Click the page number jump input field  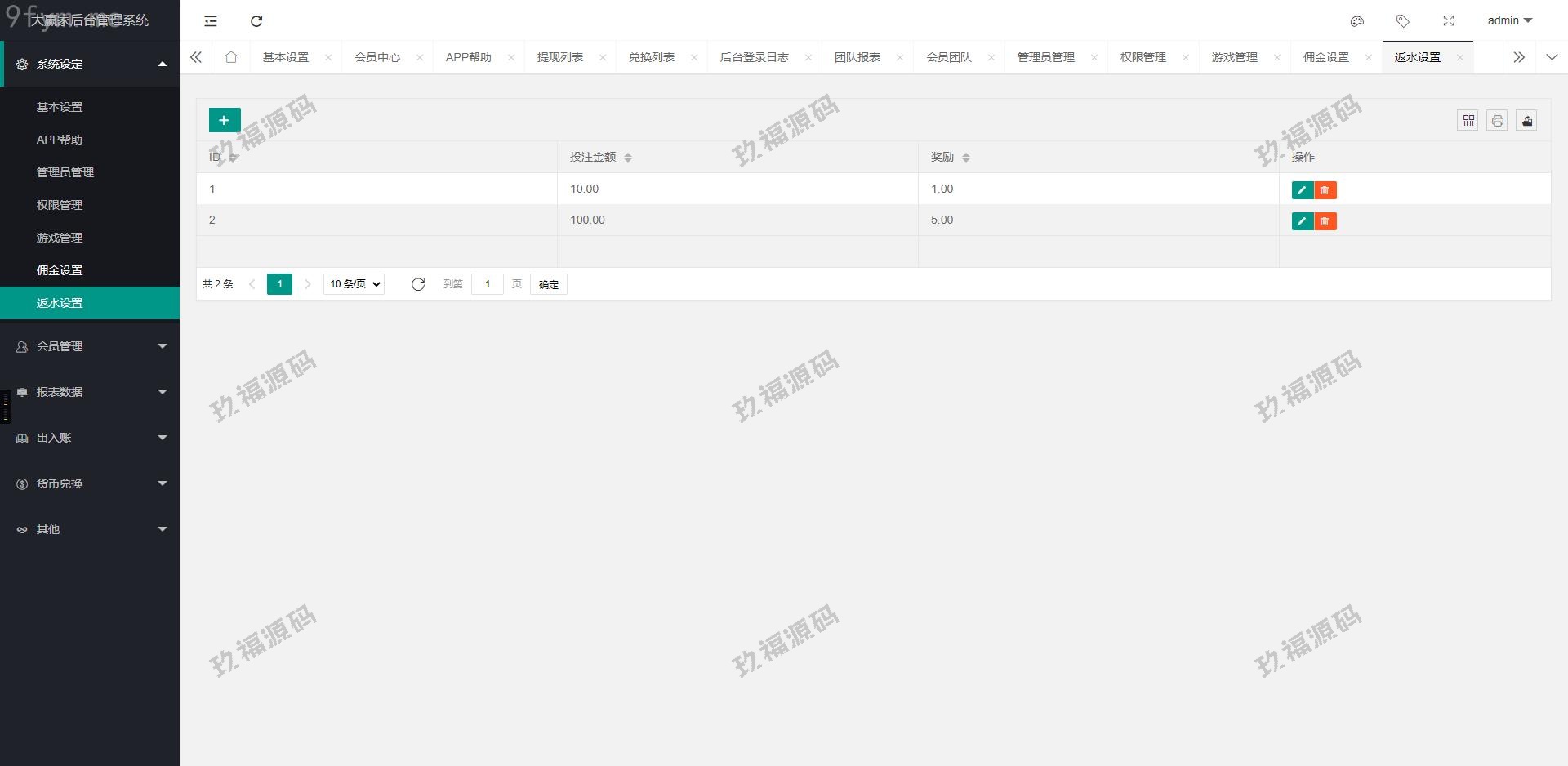[x=488, y=284]
